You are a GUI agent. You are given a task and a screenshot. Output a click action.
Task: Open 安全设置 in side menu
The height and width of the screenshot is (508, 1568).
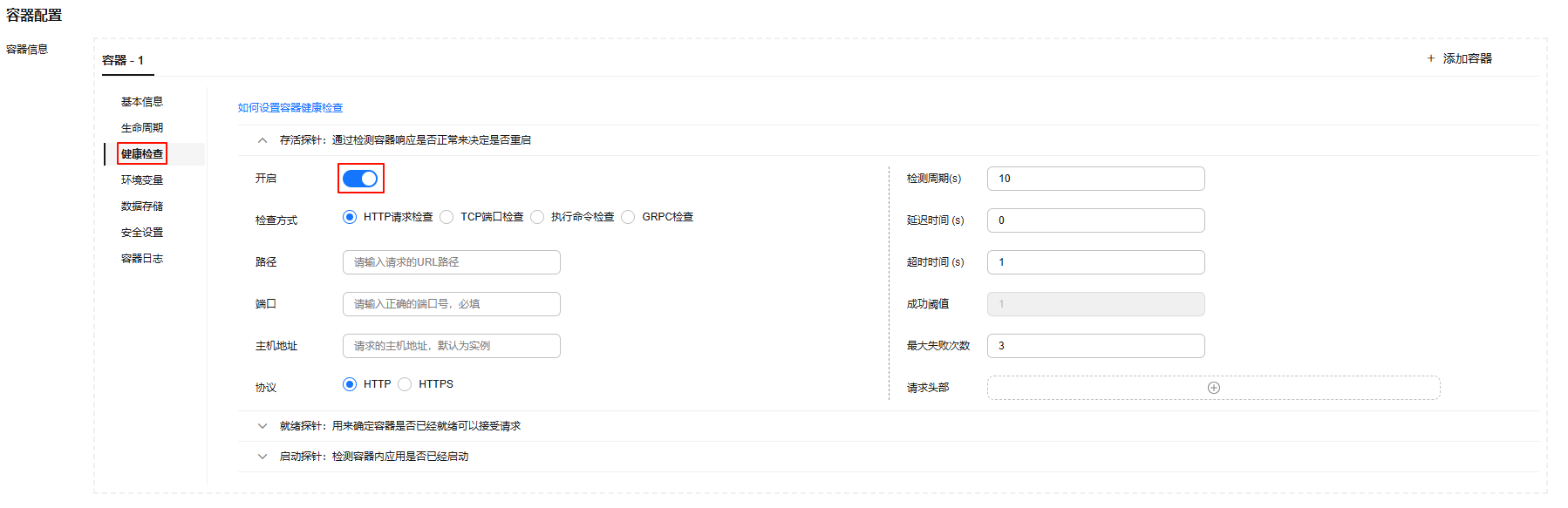coord(142,233)
